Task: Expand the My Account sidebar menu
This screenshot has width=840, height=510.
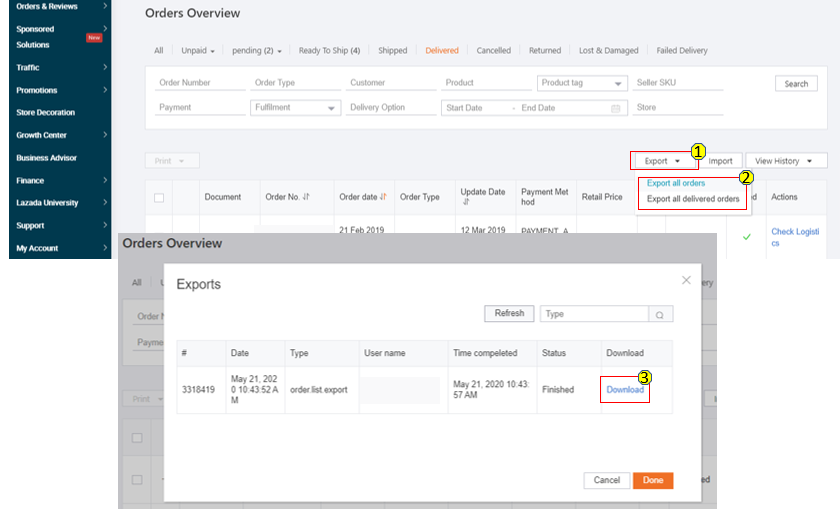Action: [61, 248]
